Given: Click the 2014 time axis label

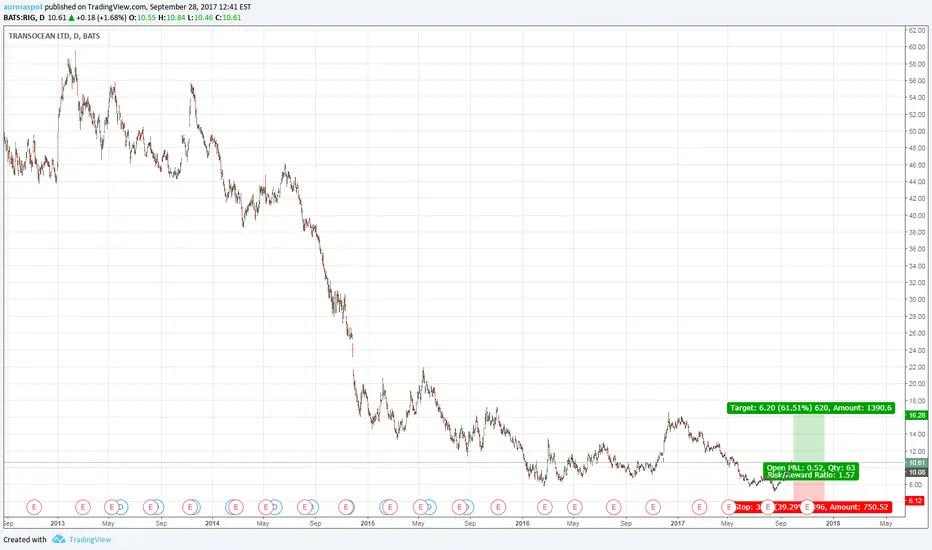Looking at the screenshot, I should (x=212, y=524).
